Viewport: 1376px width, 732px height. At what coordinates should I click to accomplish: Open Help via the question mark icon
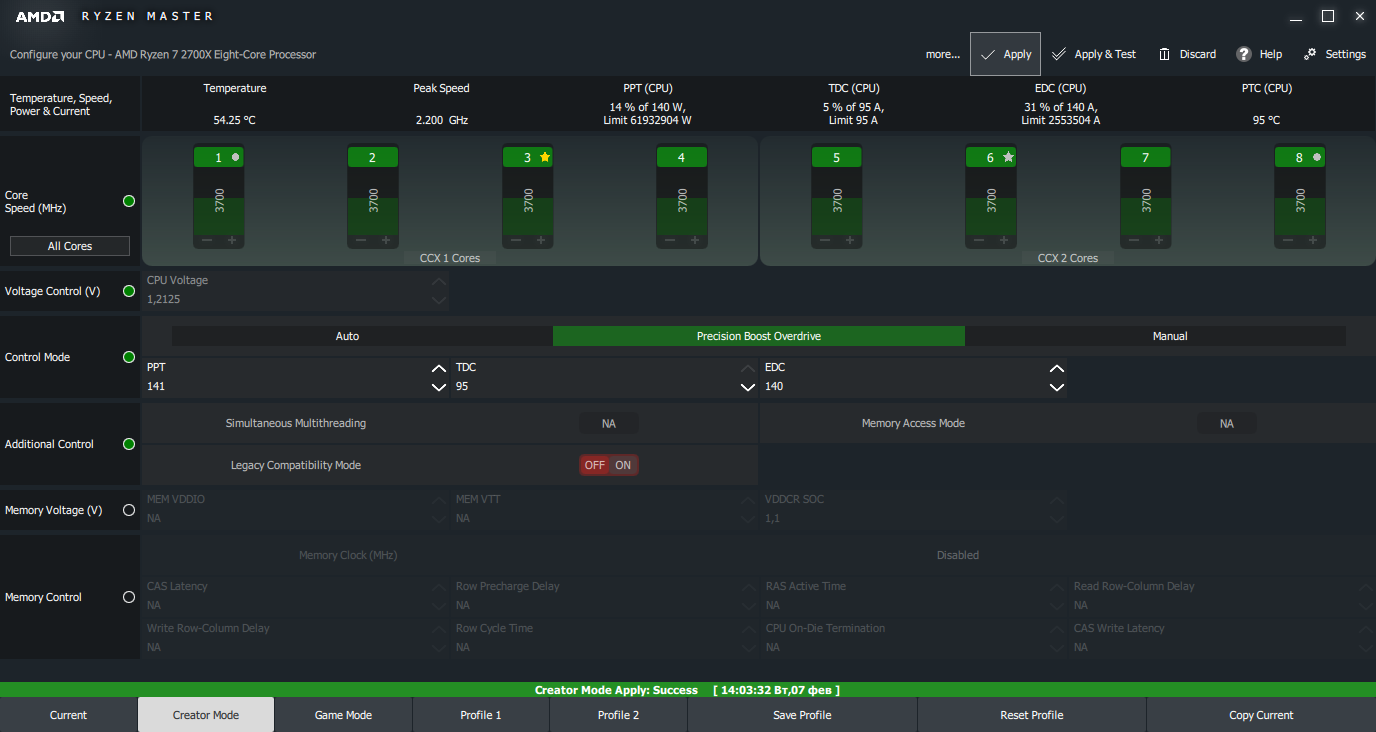1259,54
